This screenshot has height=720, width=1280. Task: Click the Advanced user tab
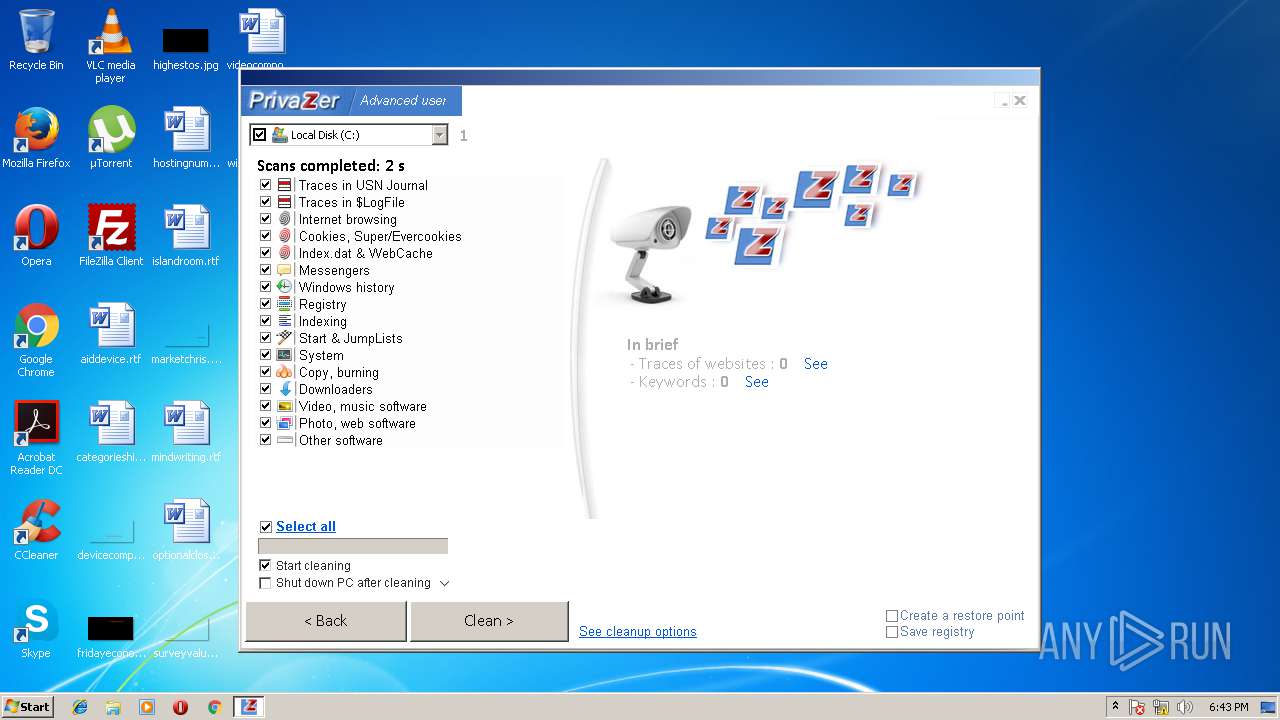coord(403,100)
